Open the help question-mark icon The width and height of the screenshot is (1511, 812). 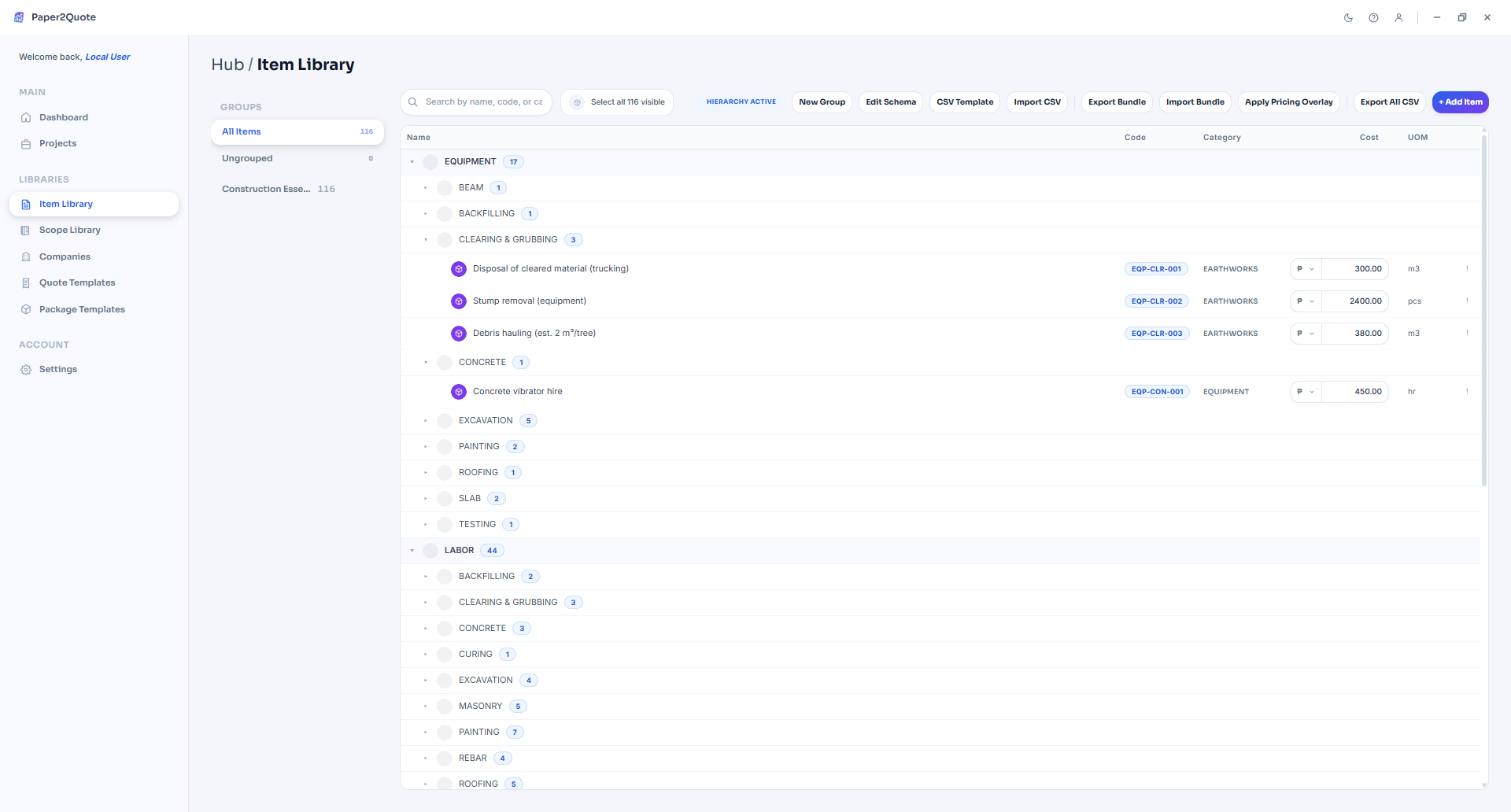tap(1373, 17)
